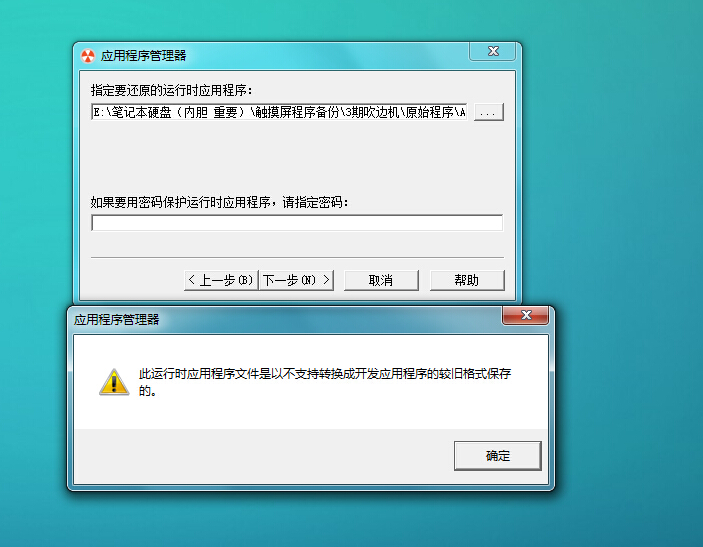703x547 pixels.
Task: Click the warning dialog's 应用程序管理器 title bar
Action: [287, 319]
